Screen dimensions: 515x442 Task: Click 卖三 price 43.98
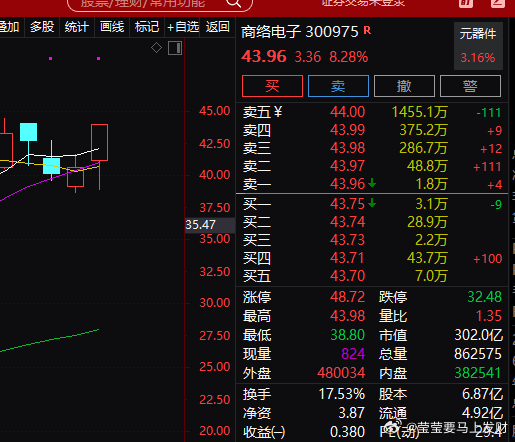pos(348,148)
